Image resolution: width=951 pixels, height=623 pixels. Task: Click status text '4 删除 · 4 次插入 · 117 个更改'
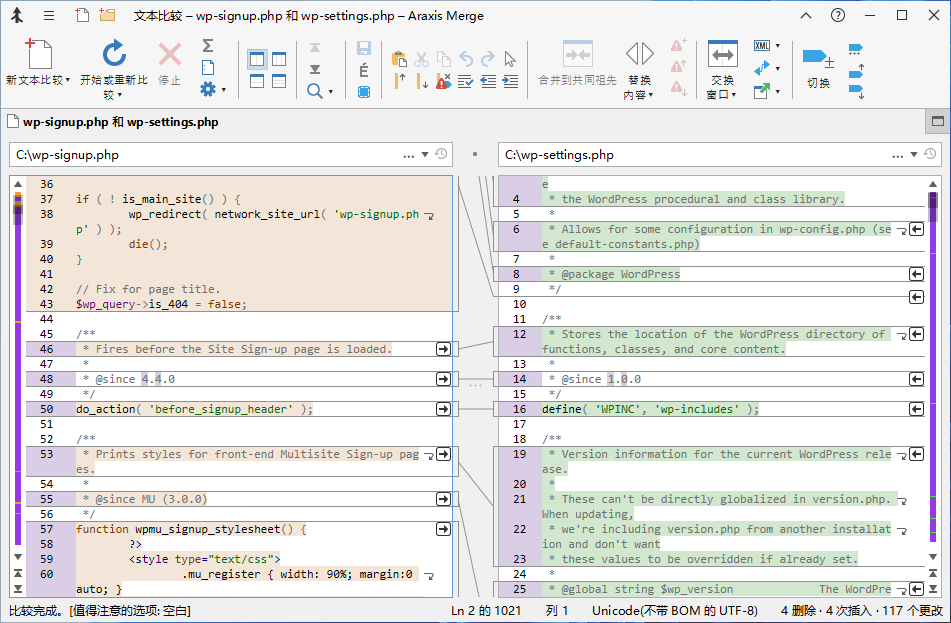coord(862,611)
